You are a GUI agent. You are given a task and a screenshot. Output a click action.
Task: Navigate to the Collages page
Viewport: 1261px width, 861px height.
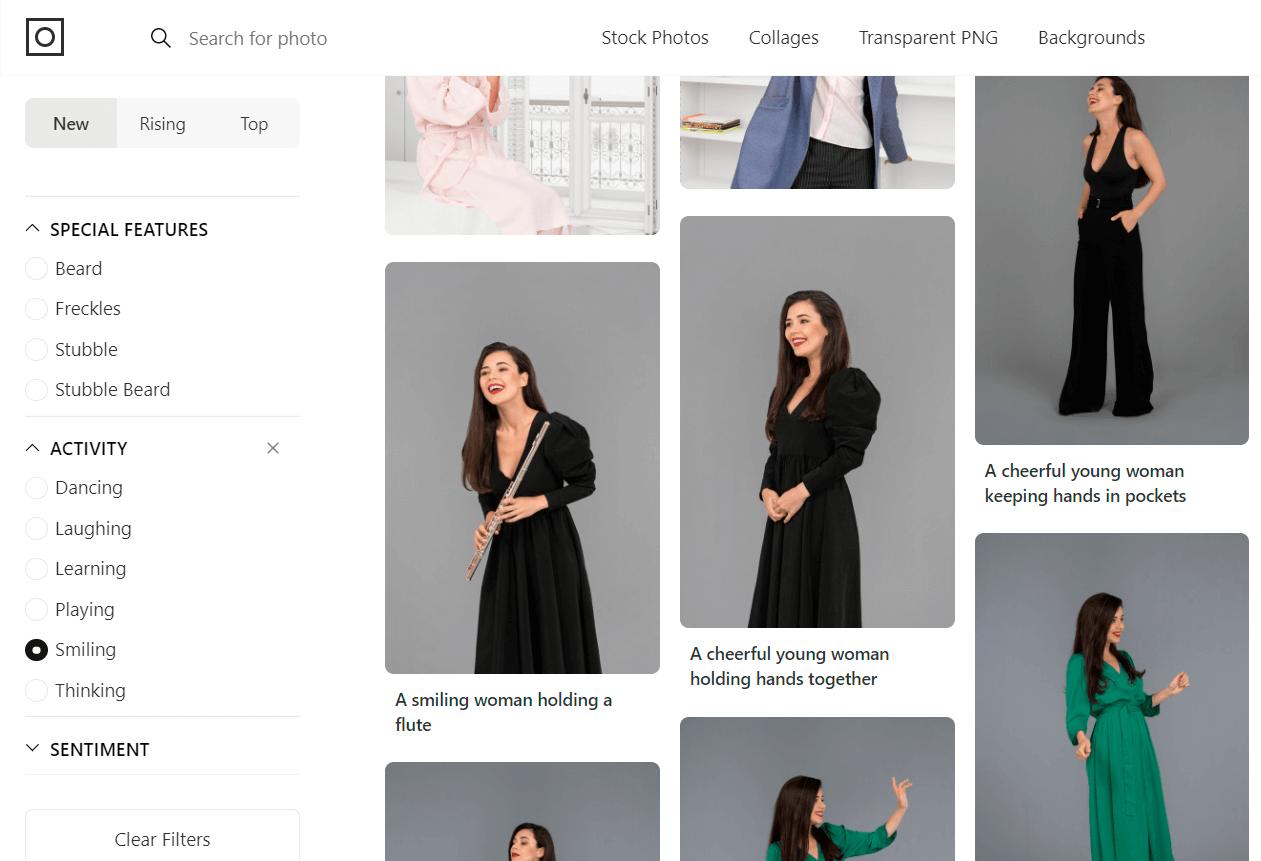pyautogui.click(x=783, y=37)
